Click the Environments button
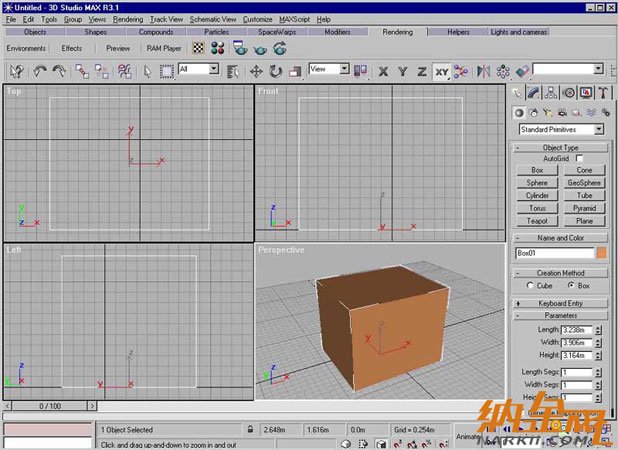 (x=26, y=47)
